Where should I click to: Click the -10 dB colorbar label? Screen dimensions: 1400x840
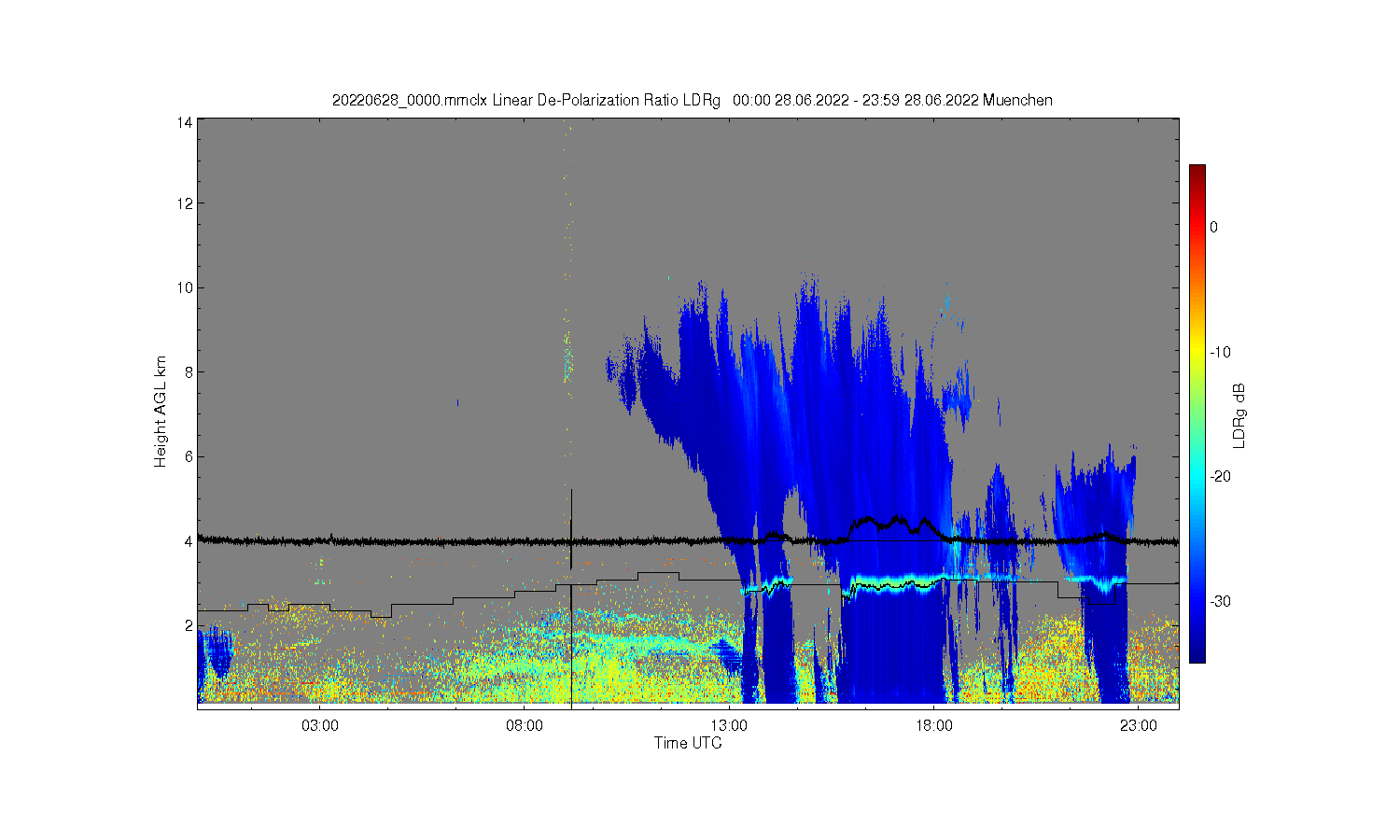(1221, 352)
